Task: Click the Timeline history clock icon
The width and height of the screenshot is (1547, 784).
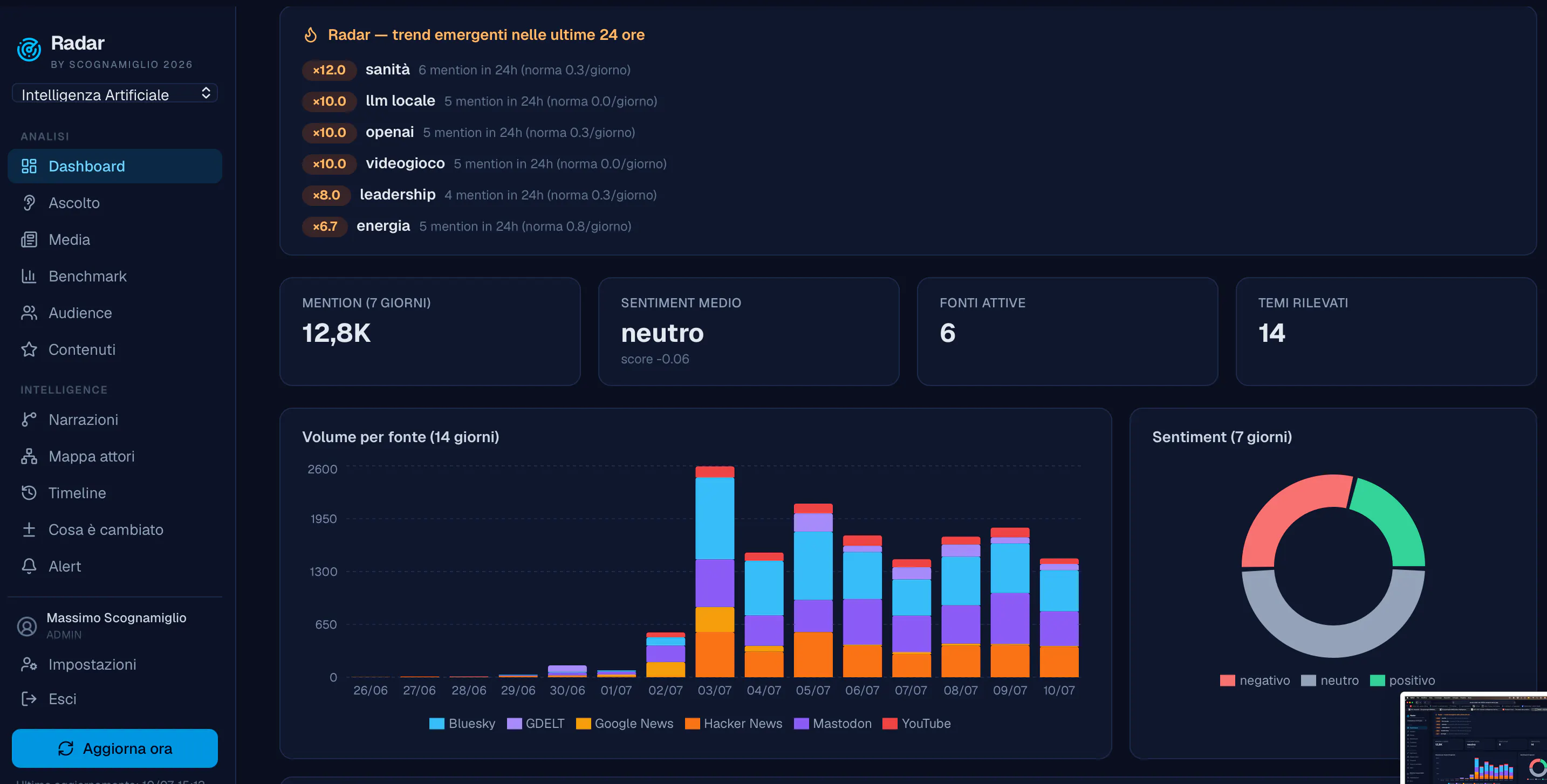Action: (29, 493)
